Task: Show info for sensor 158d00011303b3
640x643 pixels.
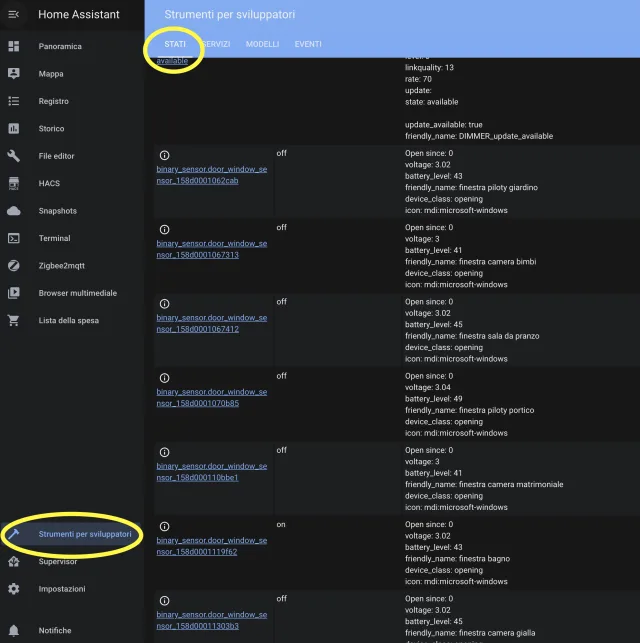Action: [x=164, y=601]
